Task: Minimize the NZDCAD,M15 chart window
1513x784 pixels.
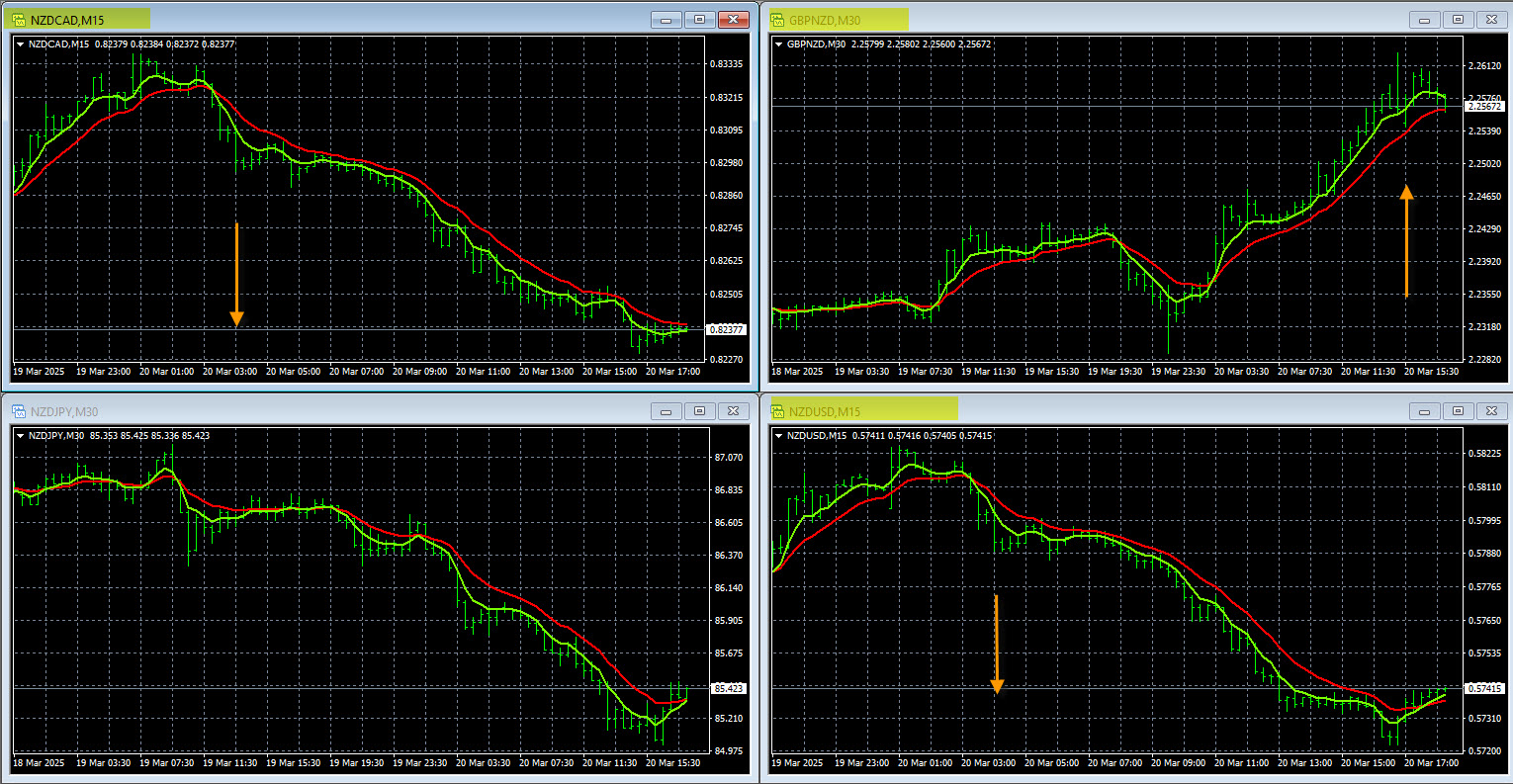Action: pyautogui.click(x=667, y=20)
